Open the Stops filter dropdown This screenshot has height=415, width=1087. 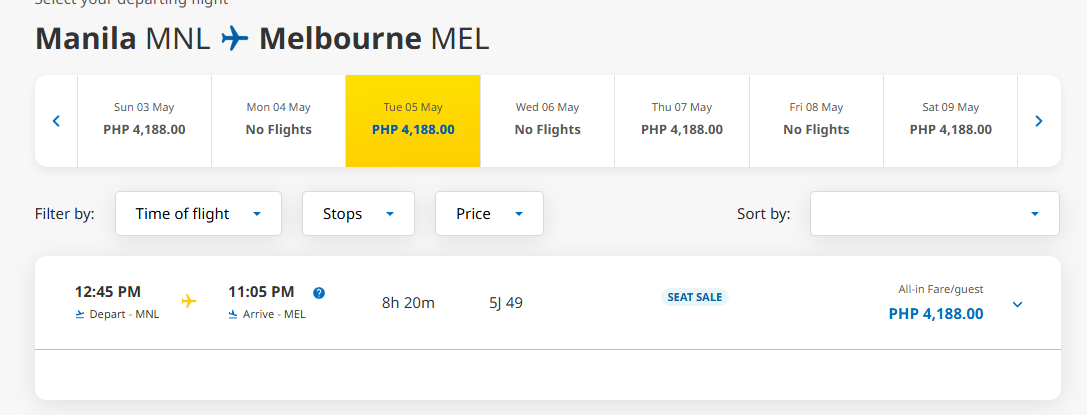tap(358, 213)
